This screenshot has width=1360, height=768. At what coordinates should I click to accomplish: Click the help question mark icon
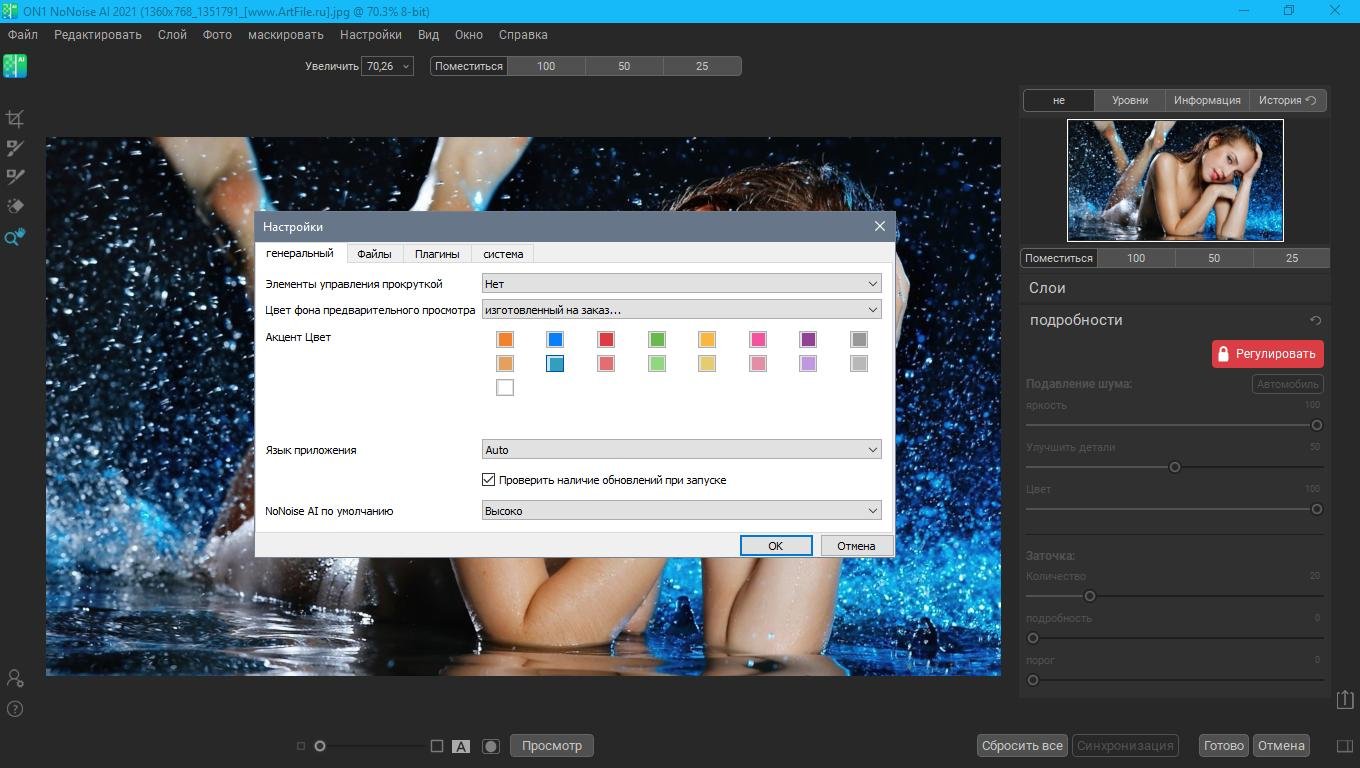15,709
